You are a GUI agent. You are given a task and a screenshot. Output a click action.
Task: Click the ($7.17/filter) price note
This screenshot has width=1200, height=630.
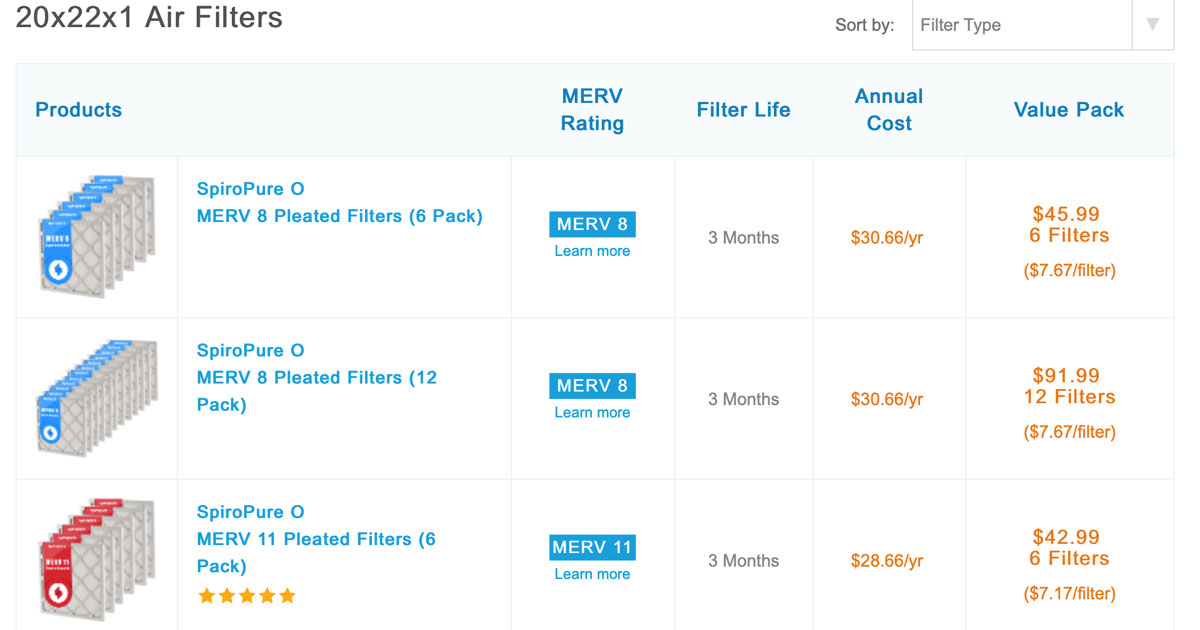tap(1069, 594)
